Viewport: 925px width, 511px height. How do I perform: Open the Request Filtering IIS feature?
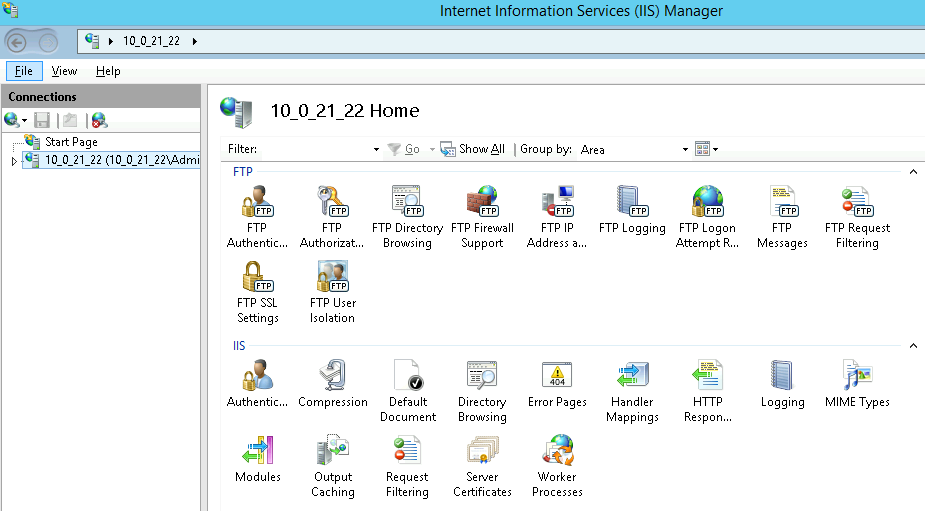coord(407,466)
